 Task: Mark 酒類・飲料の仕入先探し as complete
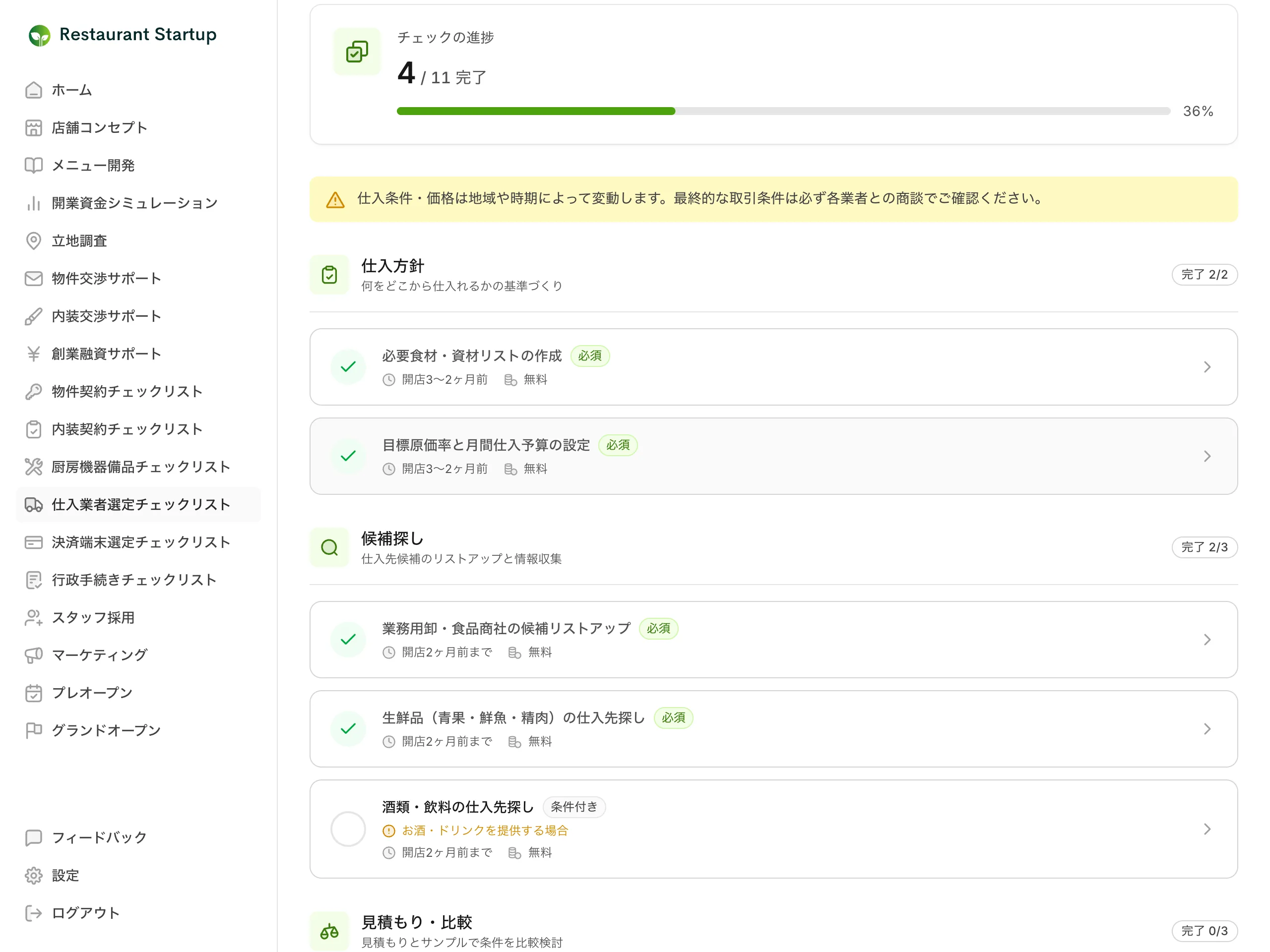pyautogui.click(x=348, y=829)
